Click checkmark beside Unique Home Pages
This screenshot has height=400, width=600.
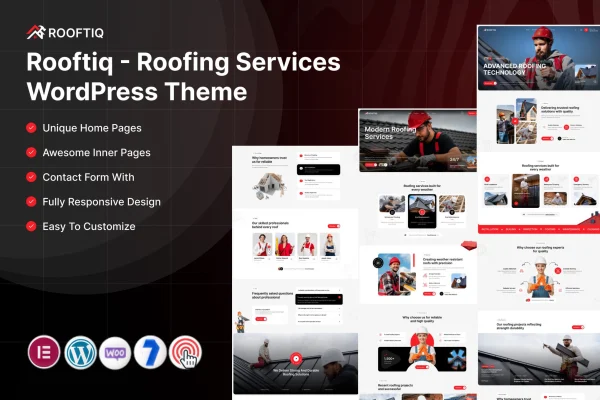click(x=31, y=128)
